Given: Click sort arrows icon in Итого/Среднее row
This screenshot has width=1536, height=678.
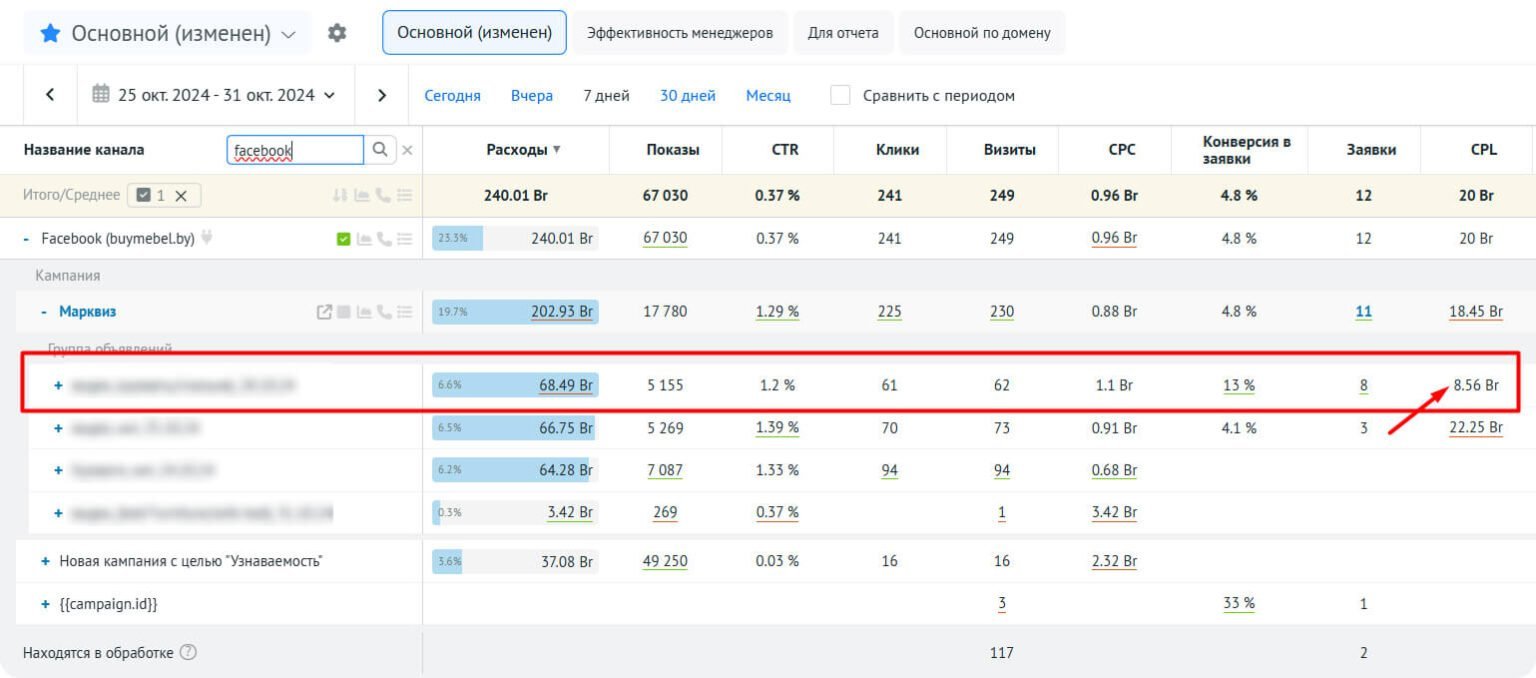Looking at the screenshot, I should tap(341, 196).
